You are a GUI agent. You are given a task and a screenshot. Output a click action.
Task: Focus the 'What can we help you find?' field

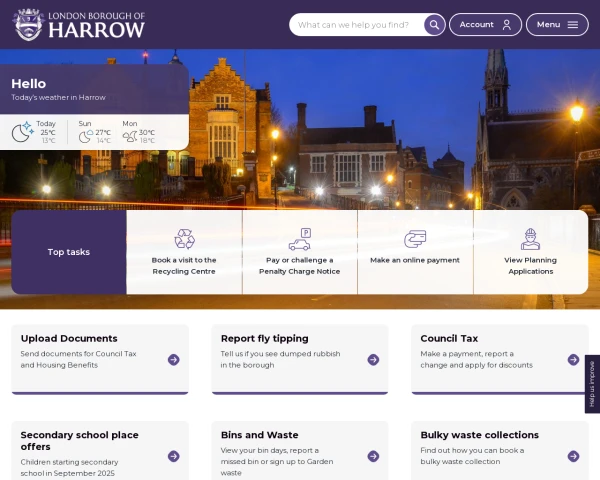pos(356,25)
